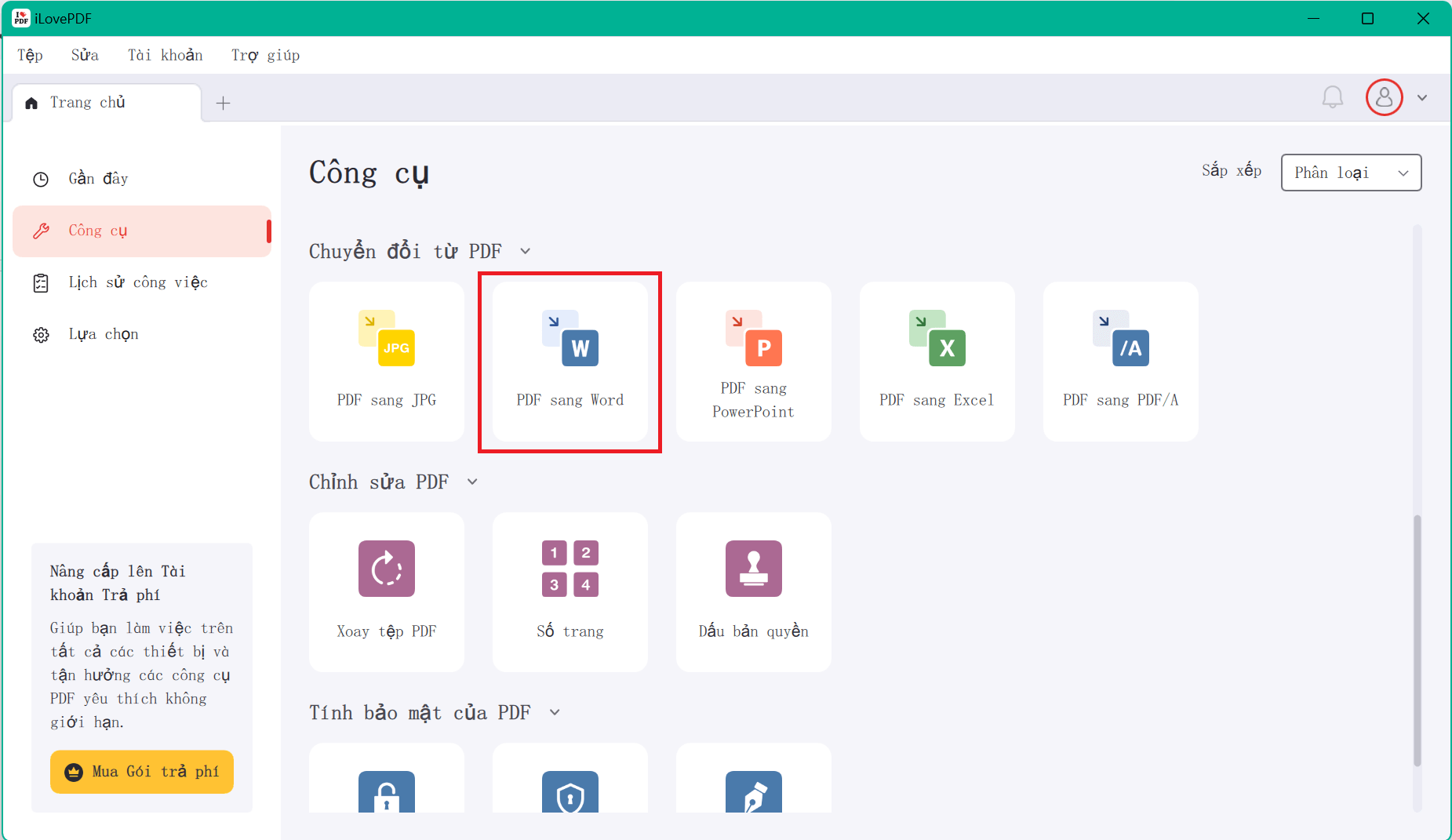The image size is (1452, 840).
Task: Click the PDF sang PDF/A label
Action: pyautogui.click(x=1121, y=400)
